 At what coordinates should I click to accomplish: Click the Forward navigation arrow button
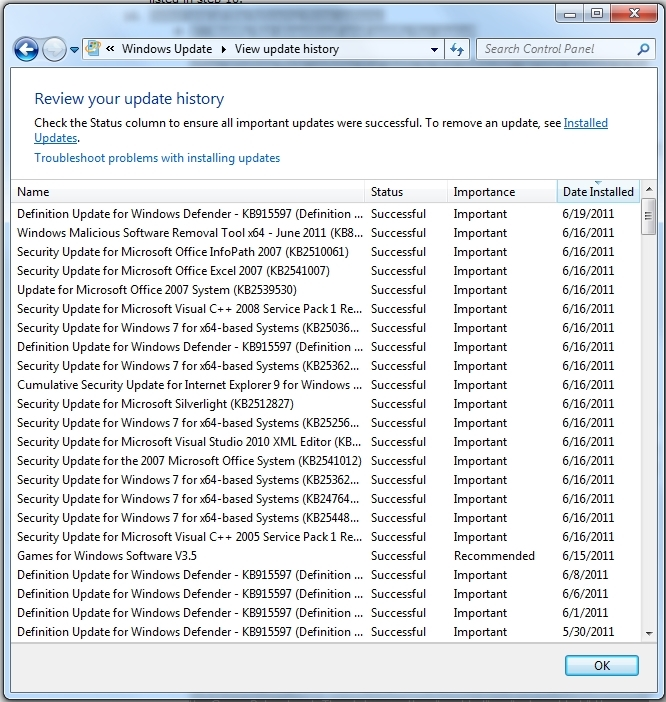tap(55, 49)
